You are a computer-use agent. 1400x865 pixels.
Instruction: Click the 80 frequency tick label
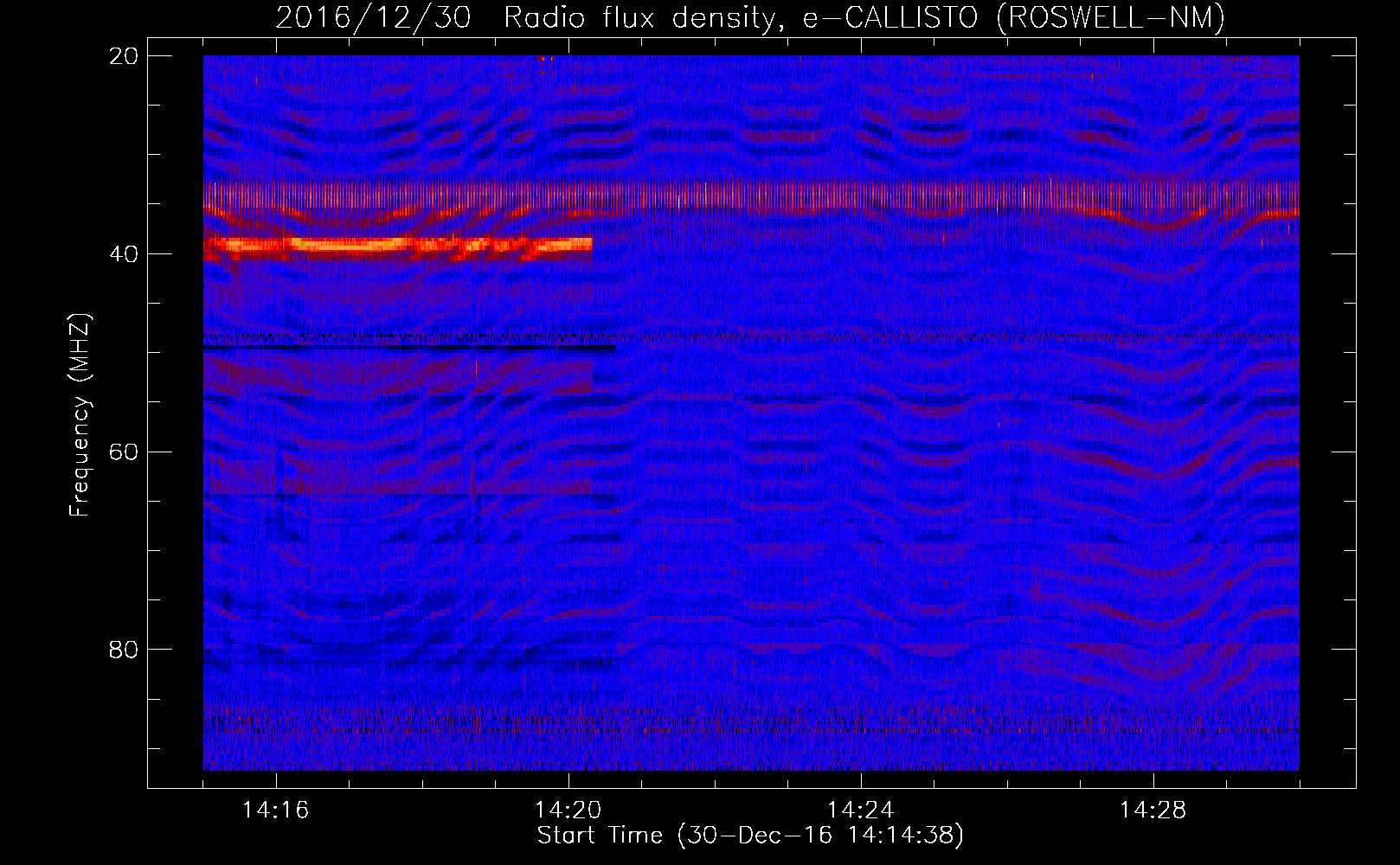pyautogui.click(x=124, y=650)
